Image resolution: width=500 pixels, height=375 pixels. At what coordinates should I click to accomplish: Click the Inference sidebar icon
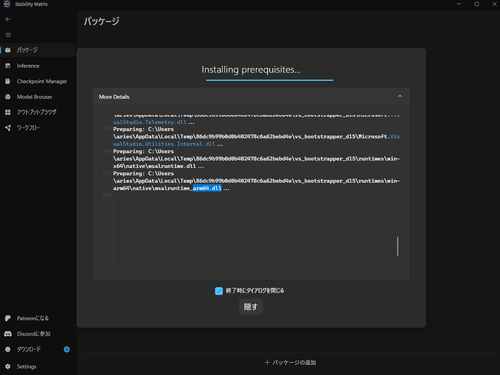pos(8,66)
